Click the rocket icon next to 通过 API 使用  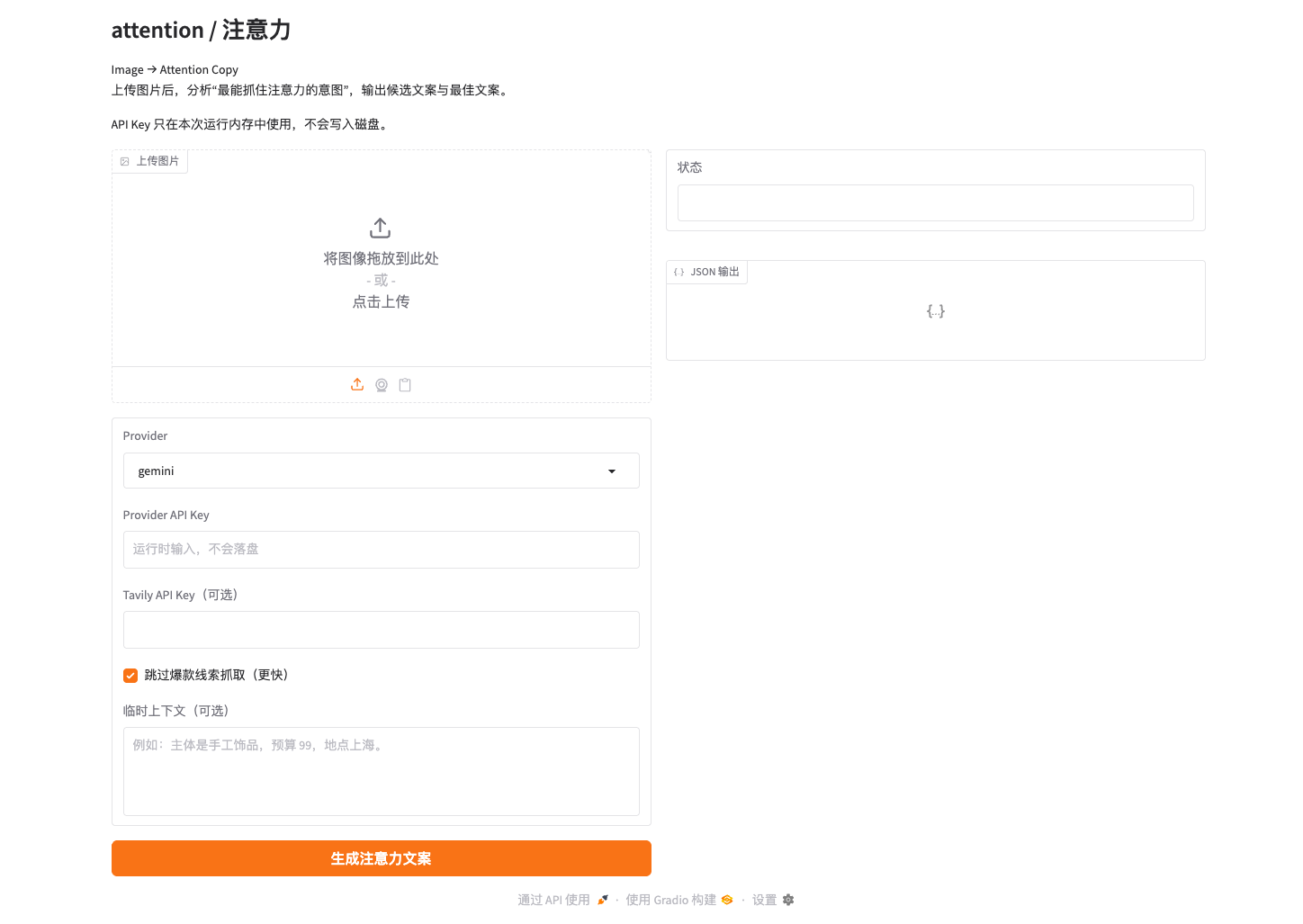pyautogui.click(x=602, y=899)
